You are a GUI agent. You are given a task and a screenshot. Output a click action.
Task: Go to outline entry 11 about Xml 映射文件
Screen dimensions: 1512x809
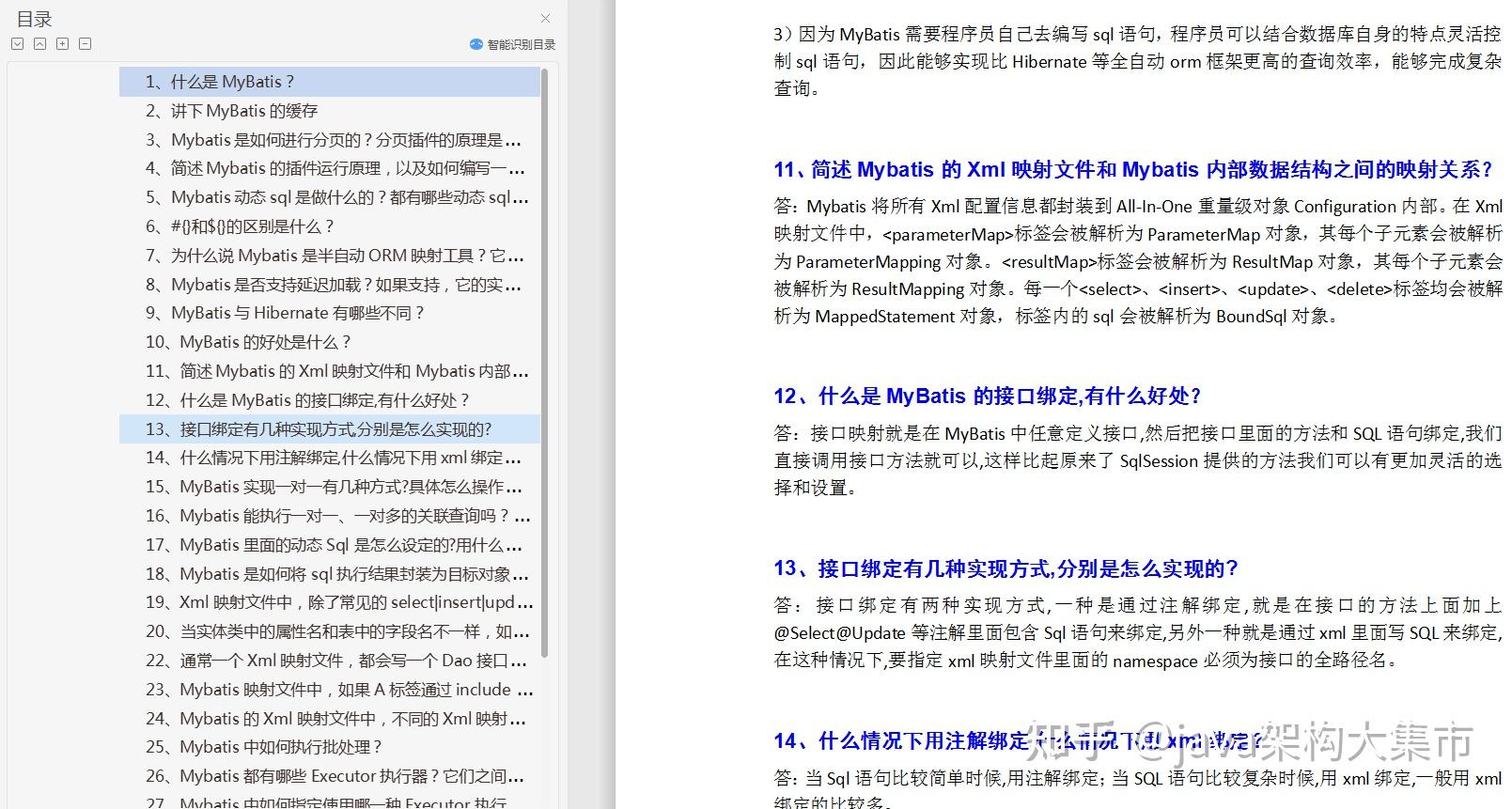[x=330, y=371]
